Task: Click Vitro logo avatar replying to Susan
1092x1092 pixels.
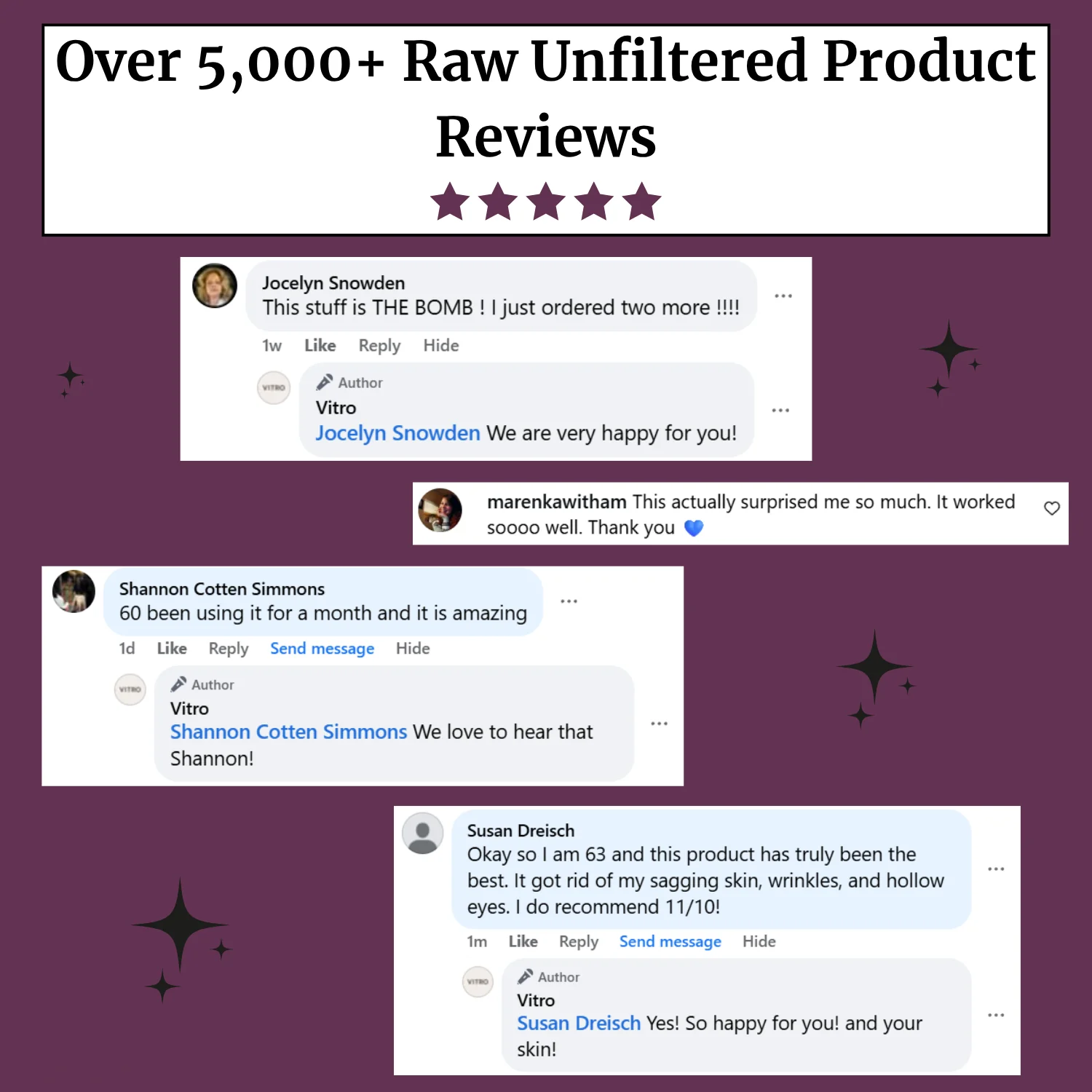Action: click(x=478, y=982)
